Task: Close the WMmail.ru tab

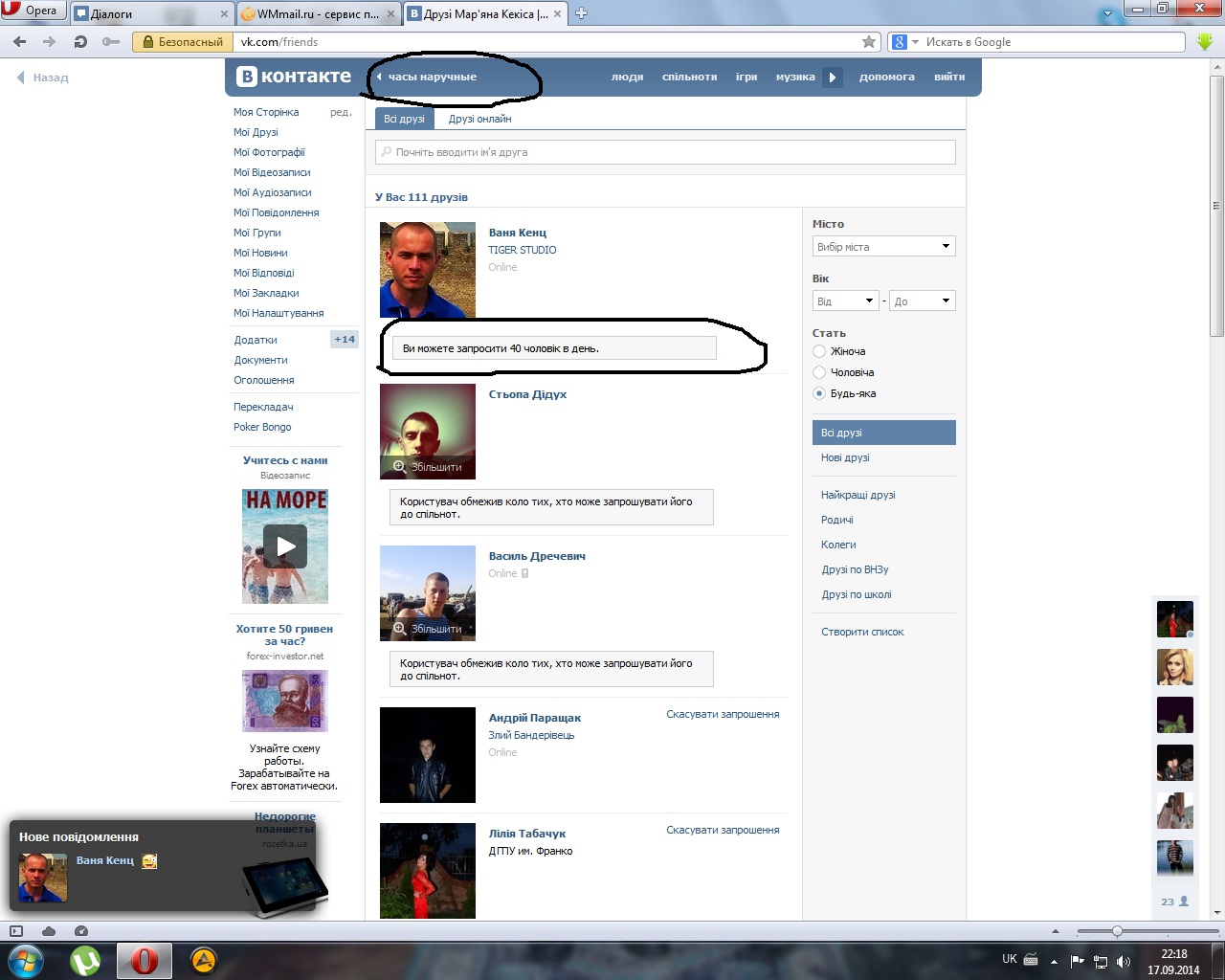Action: 390,14
